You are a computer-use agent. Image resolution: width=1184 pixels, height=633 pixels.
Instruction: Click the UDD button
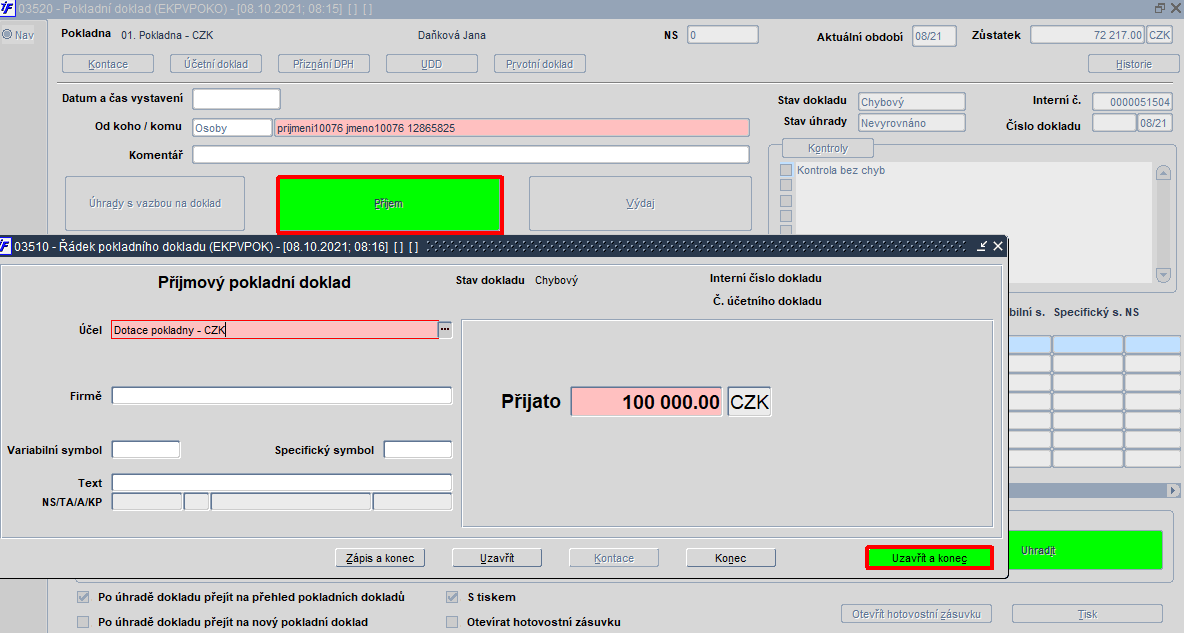(431, 64)
